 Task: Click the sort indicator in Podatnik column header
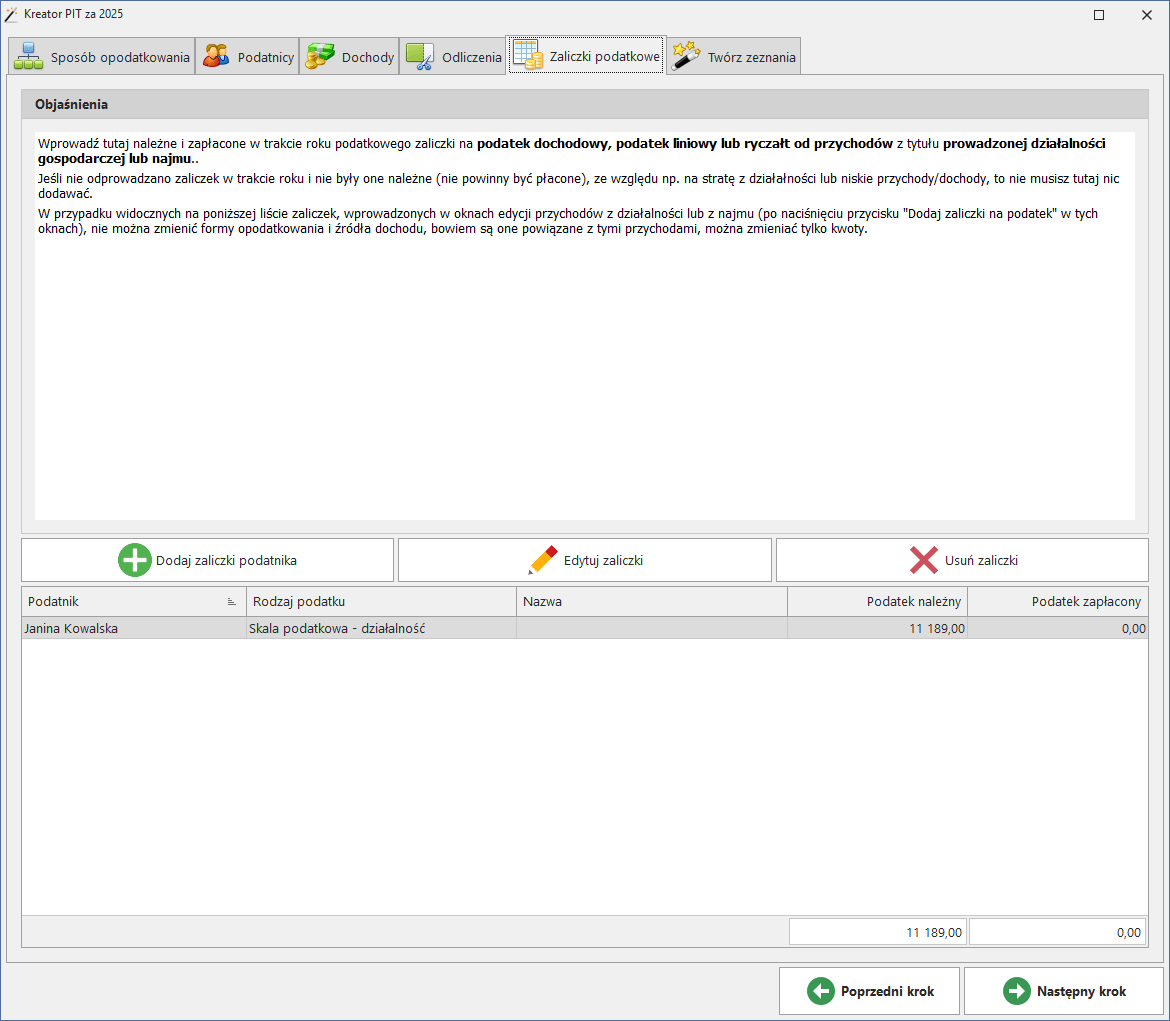pyautogui.click(x=231, y=602)
